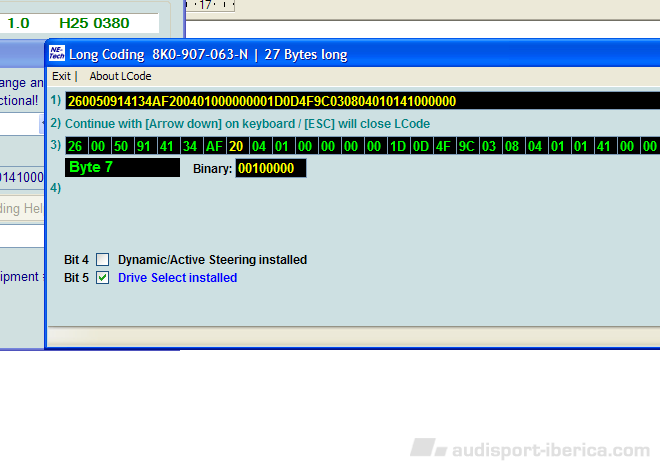Select byte cell 04 right after highlighted 20
Screen dimensions: 660x470
(259, 146)
